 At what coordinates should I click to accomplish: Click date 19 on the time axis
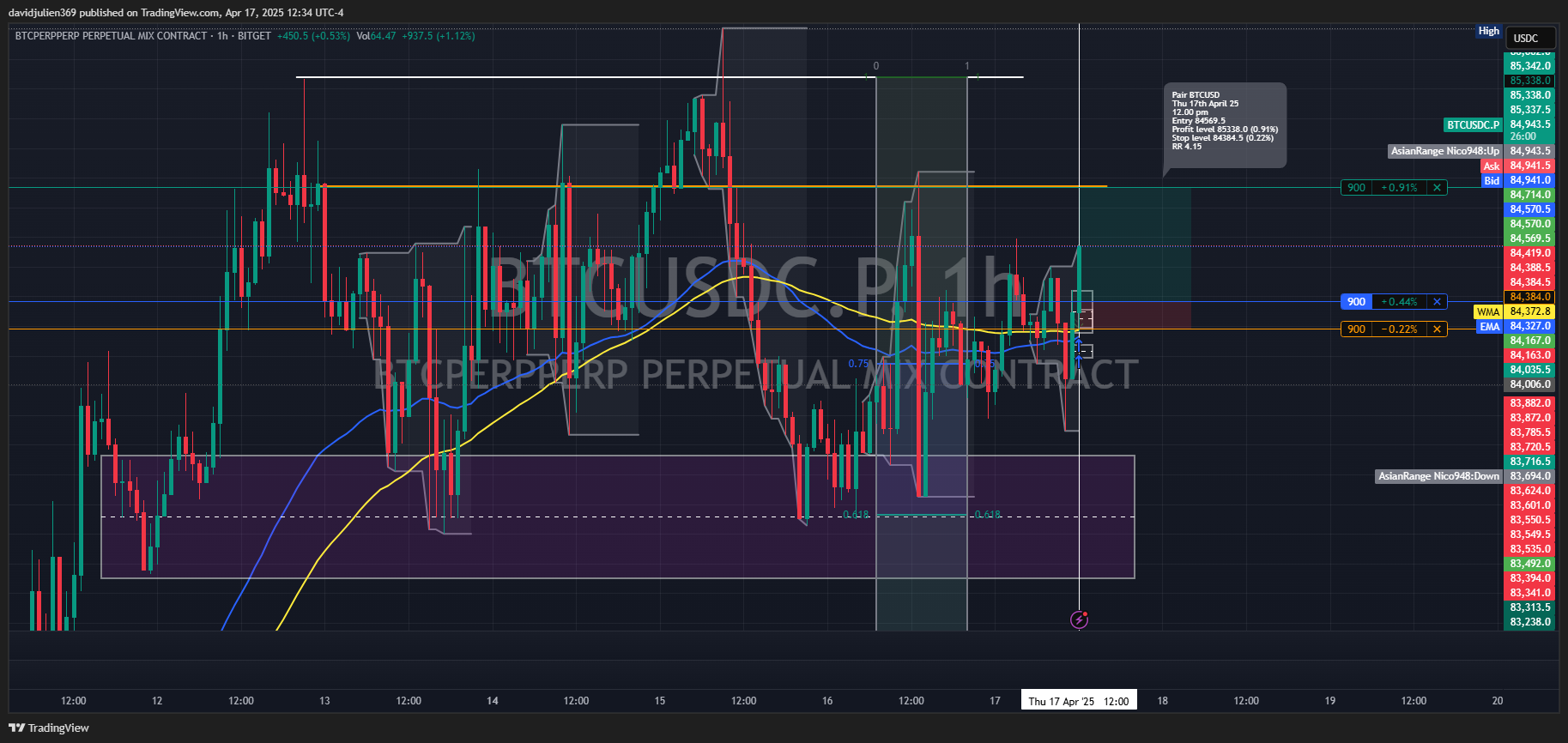1329,701
